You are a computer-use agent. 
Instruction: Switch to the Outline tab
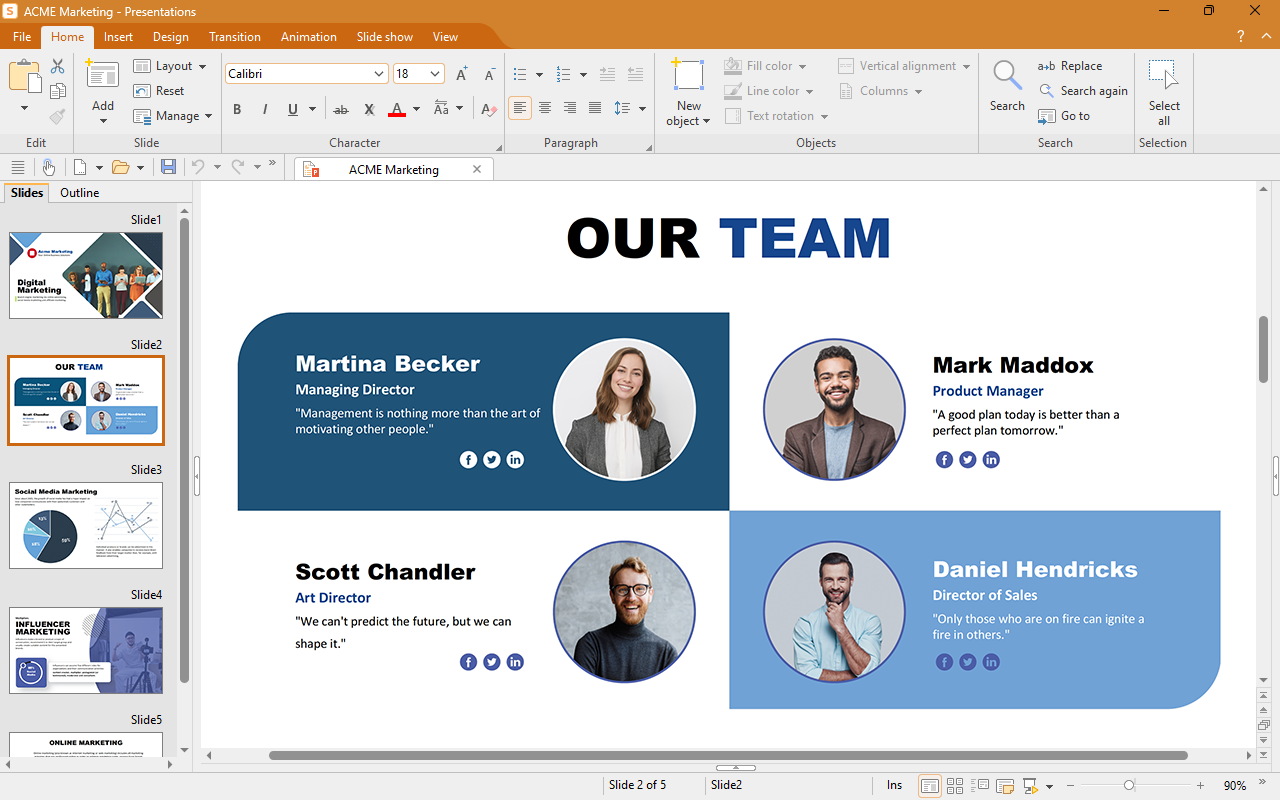click(79, 193)
